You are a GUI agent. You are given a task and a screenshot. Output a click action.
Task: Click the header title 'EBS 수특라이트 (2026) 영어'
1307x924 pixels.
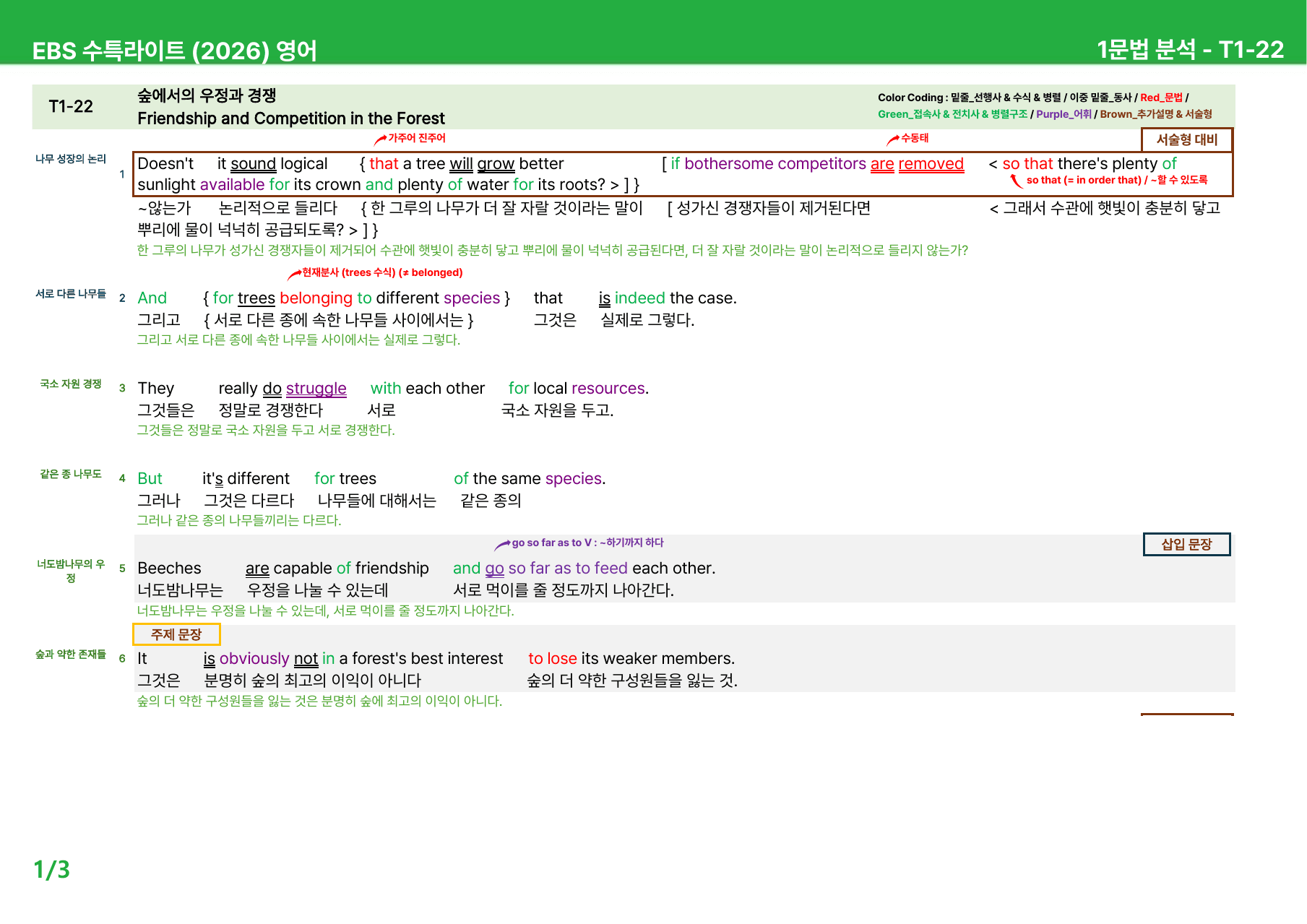[x=175, y=51]
